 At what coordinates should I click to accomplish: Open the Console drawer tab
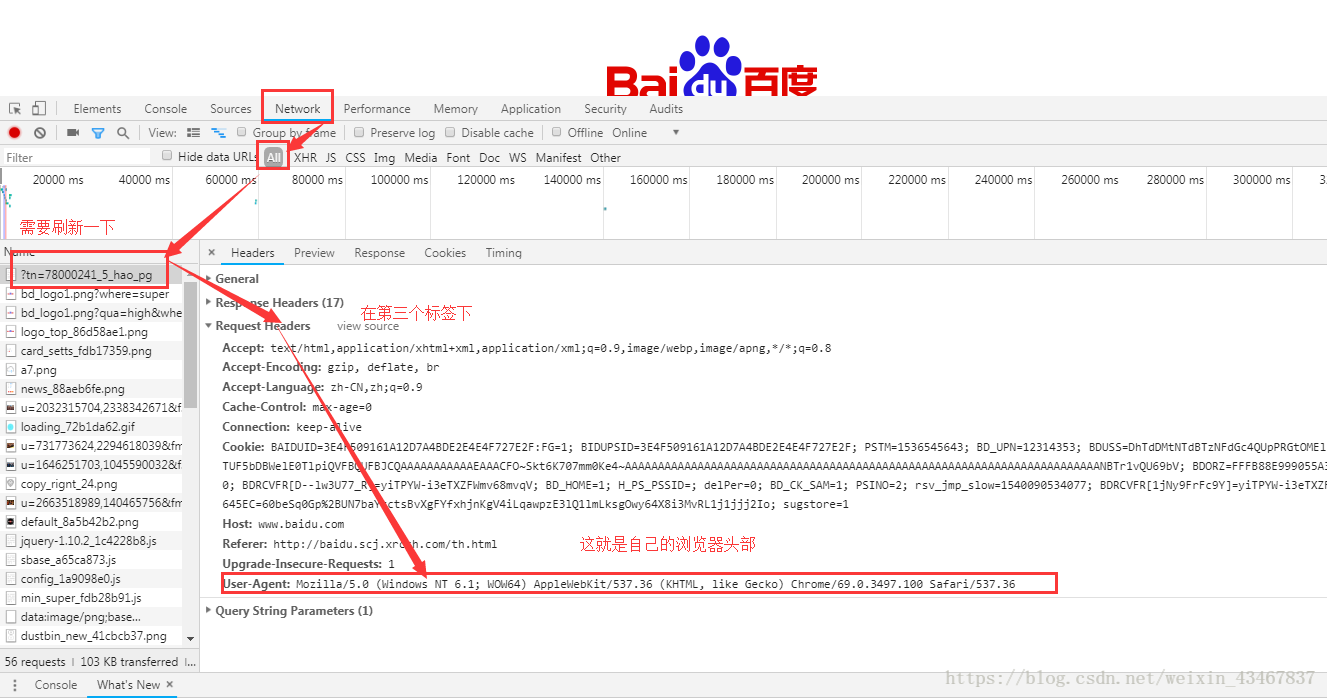[x=56, y=685]
